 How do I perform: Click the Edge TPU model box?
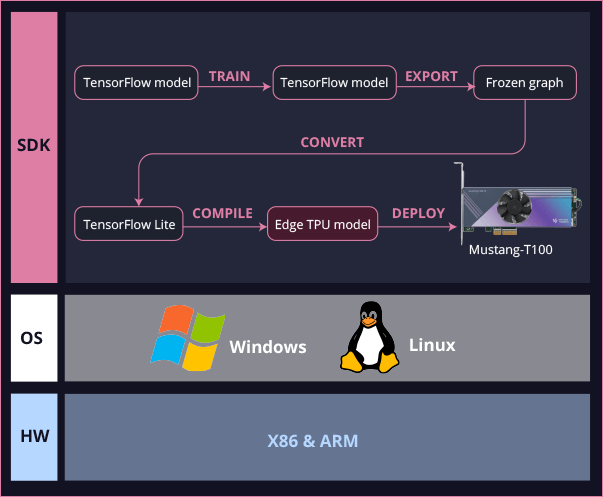(x=323, y=224)
